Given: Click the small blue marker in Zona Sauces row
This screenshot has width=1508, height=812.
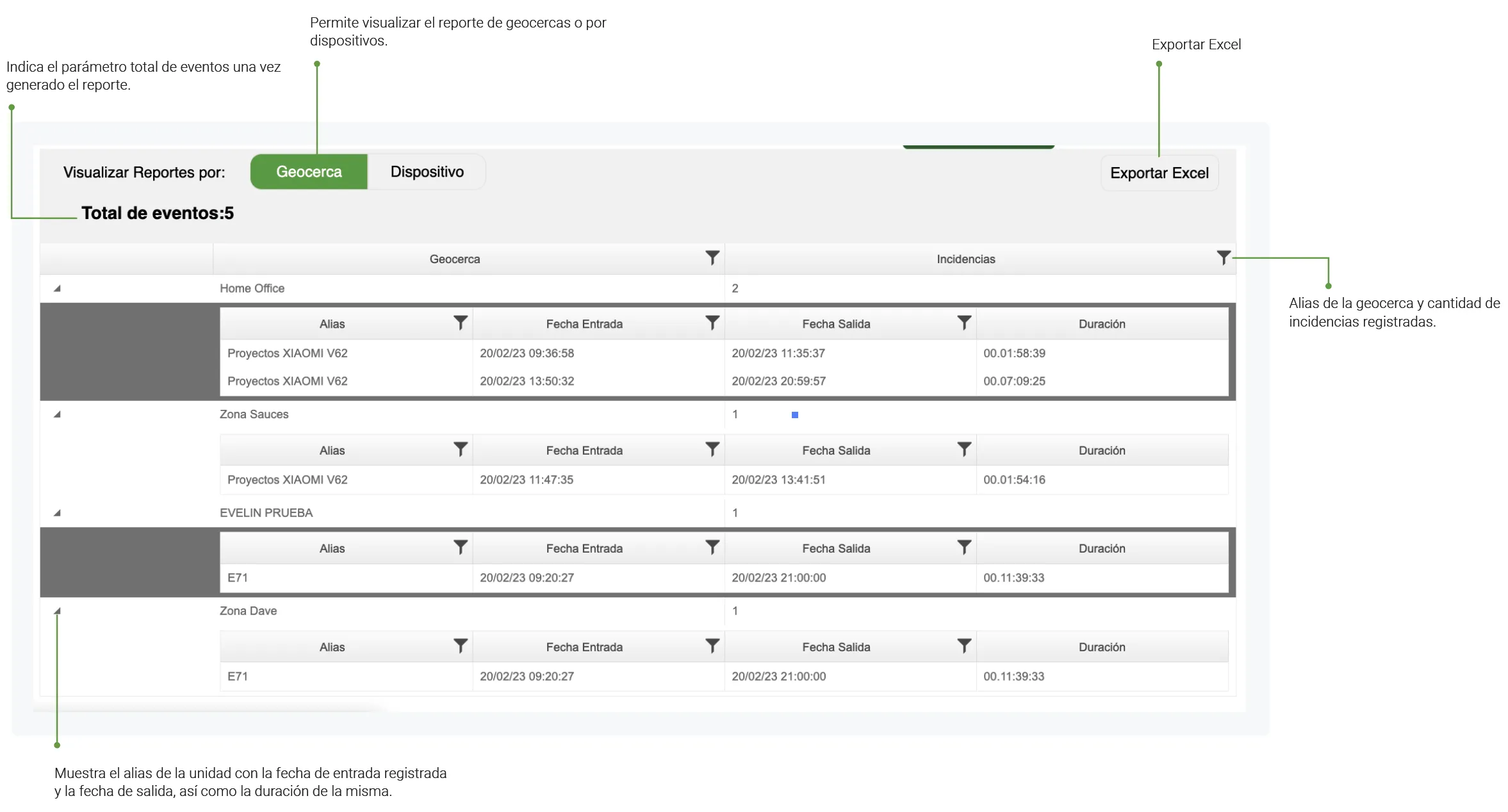Looking at the screenshot, I should click(x=794, y=415).
